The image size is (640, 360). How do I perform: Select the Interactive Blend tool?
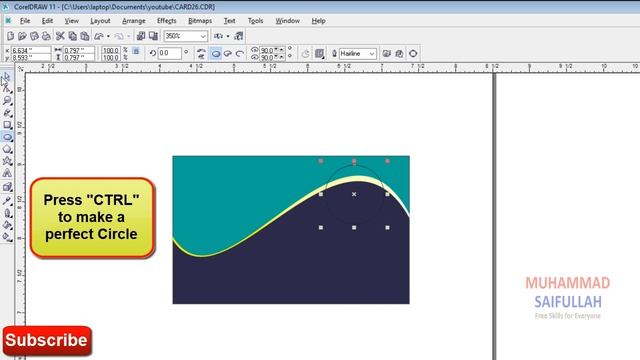coord(7,187)
